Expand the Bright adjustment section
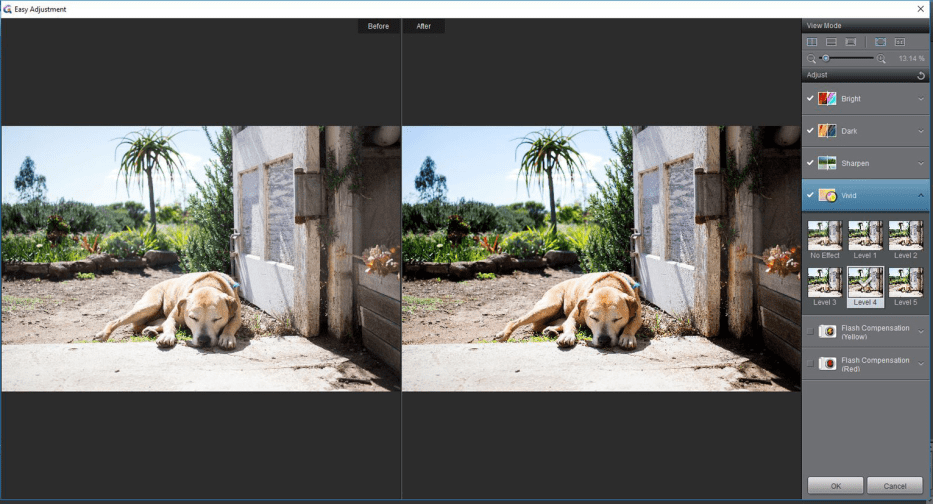Screen dimensions: 933x504 coord(920,99)
